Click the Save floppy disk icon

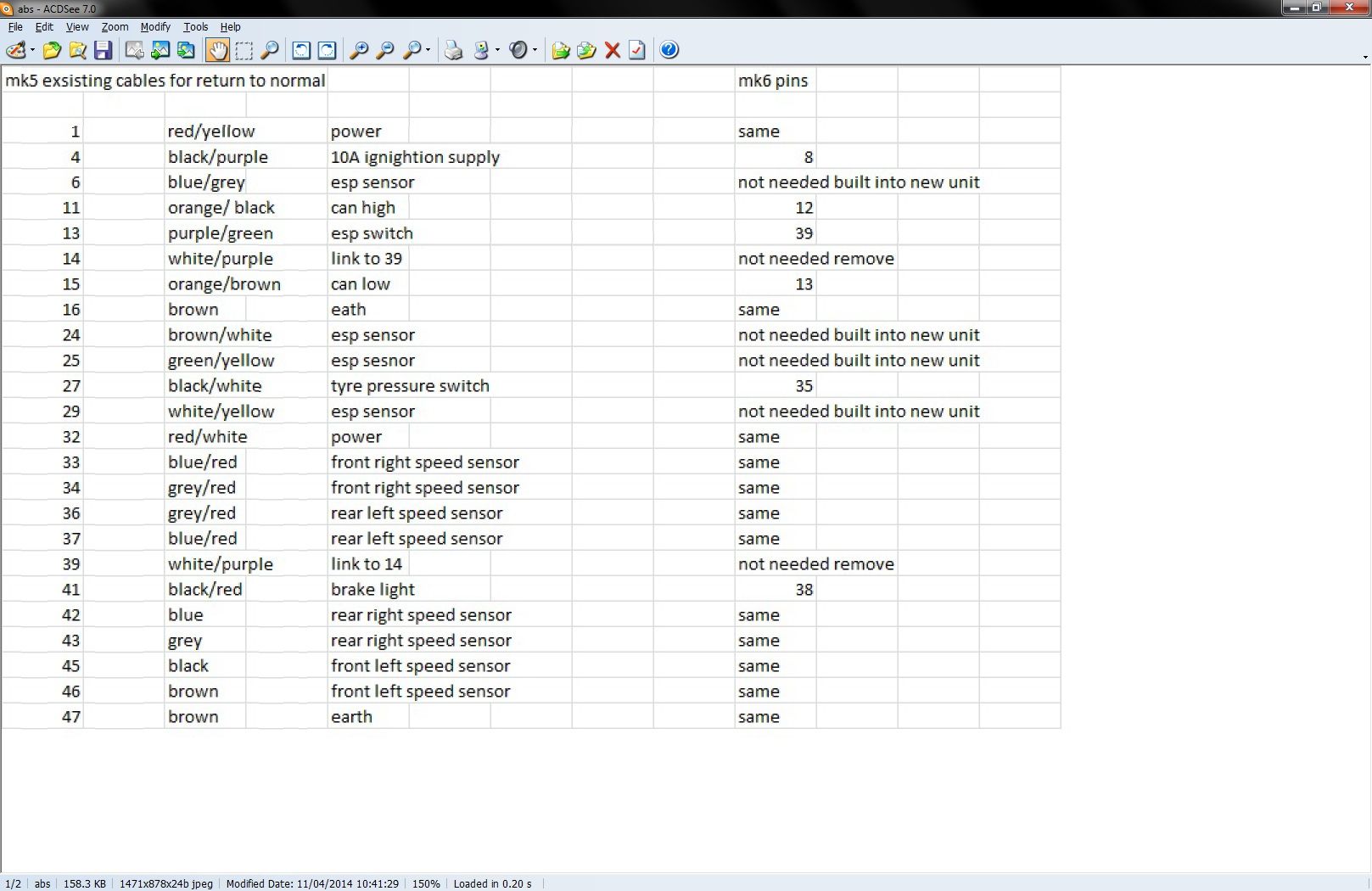coord(103,51)
